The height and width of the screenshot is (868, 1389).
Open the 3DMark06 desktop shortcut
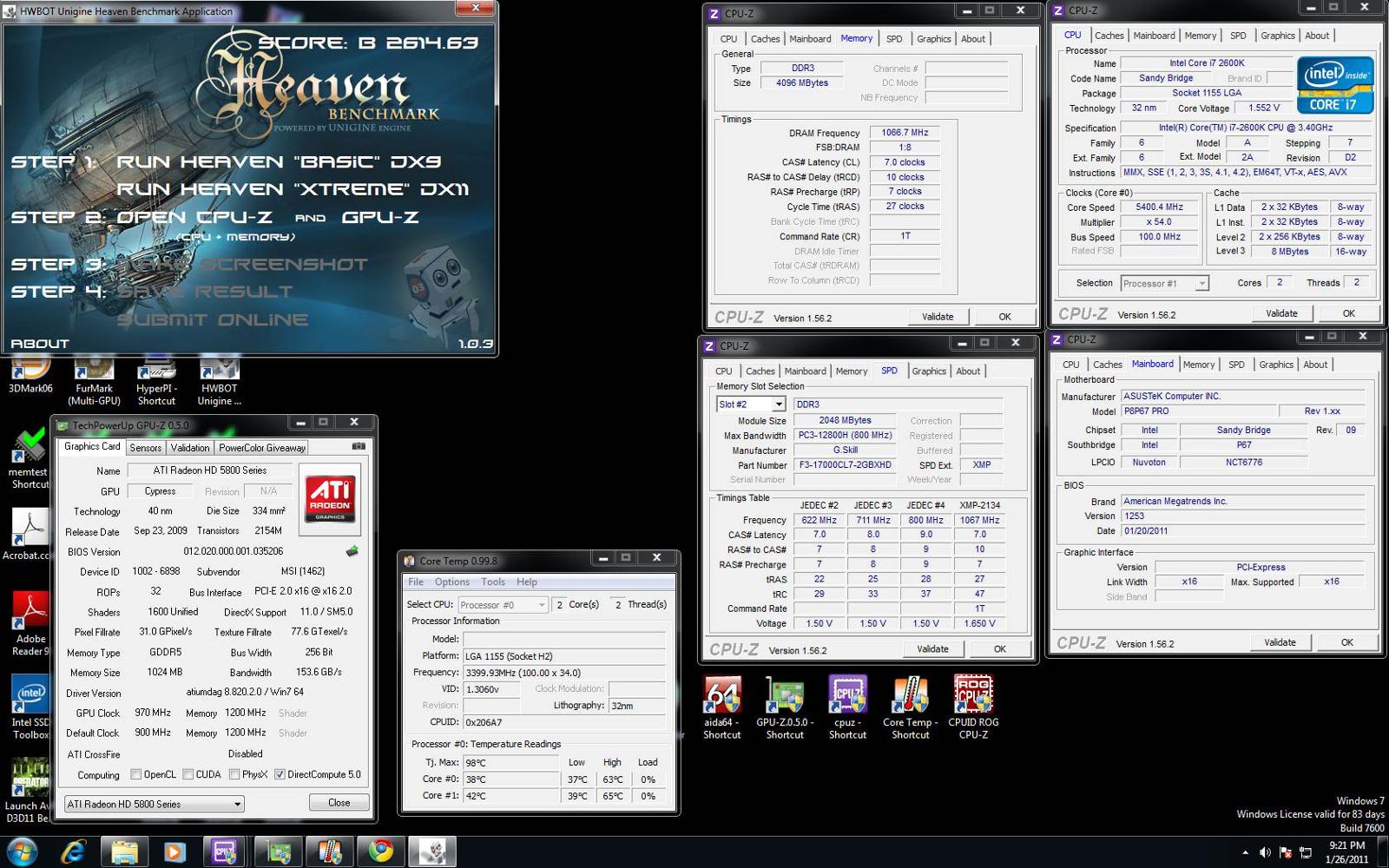point(30,377)
